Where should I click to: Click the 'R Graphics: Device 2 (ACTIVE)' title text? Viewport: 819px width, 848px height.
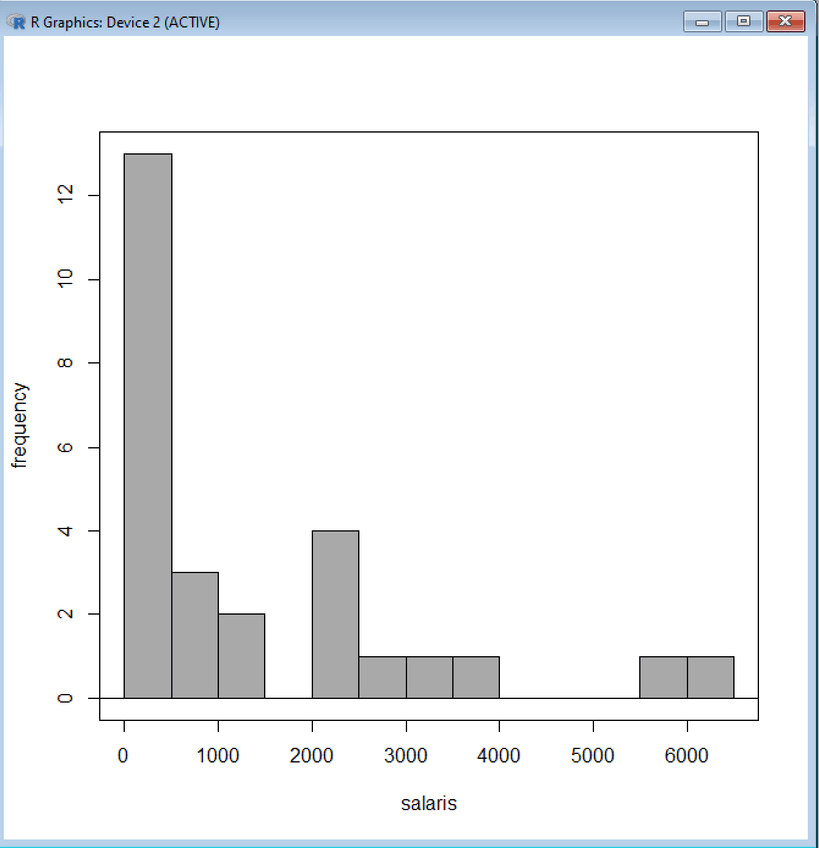pyautogui.click(x=125, y=22)
